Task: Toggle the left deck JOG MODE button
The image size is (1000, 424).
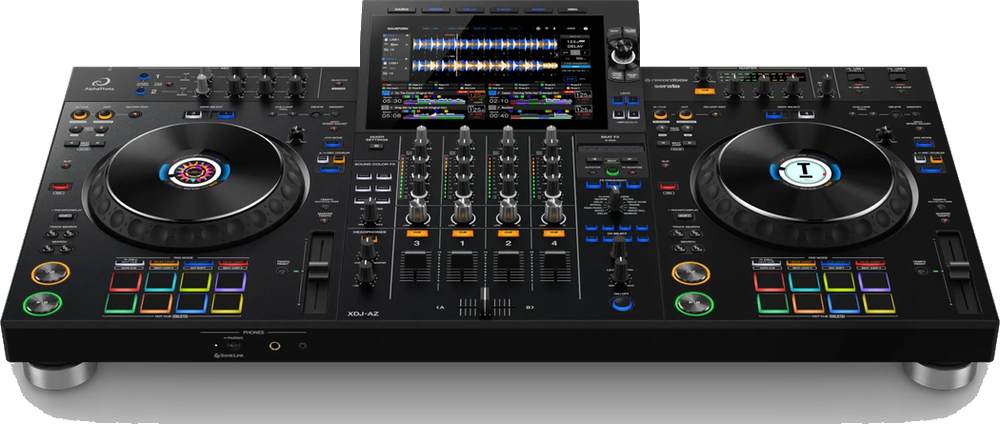Action: coord(331,145)
